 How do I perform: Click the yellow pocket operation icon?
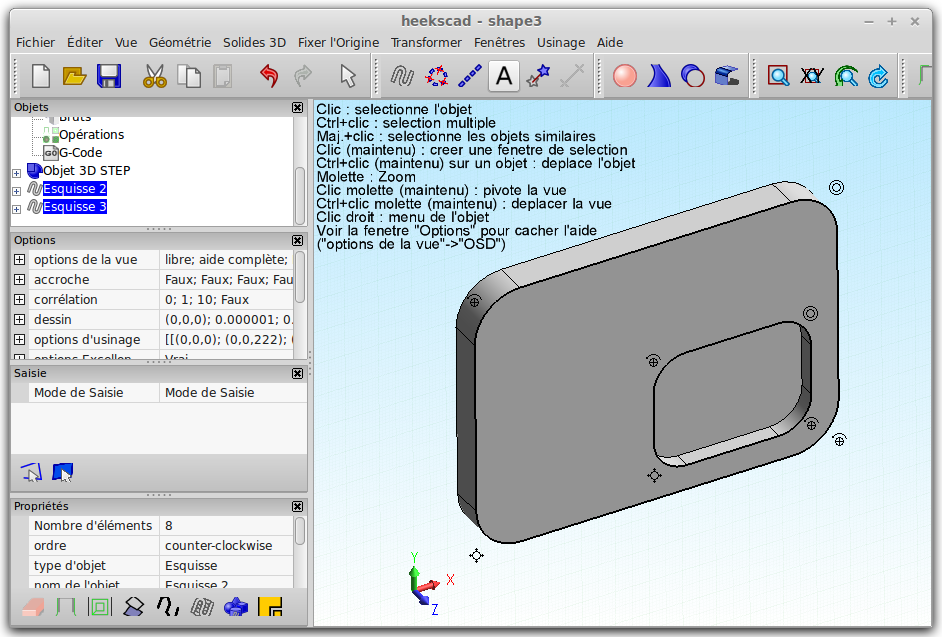click(x=269, y=606)
